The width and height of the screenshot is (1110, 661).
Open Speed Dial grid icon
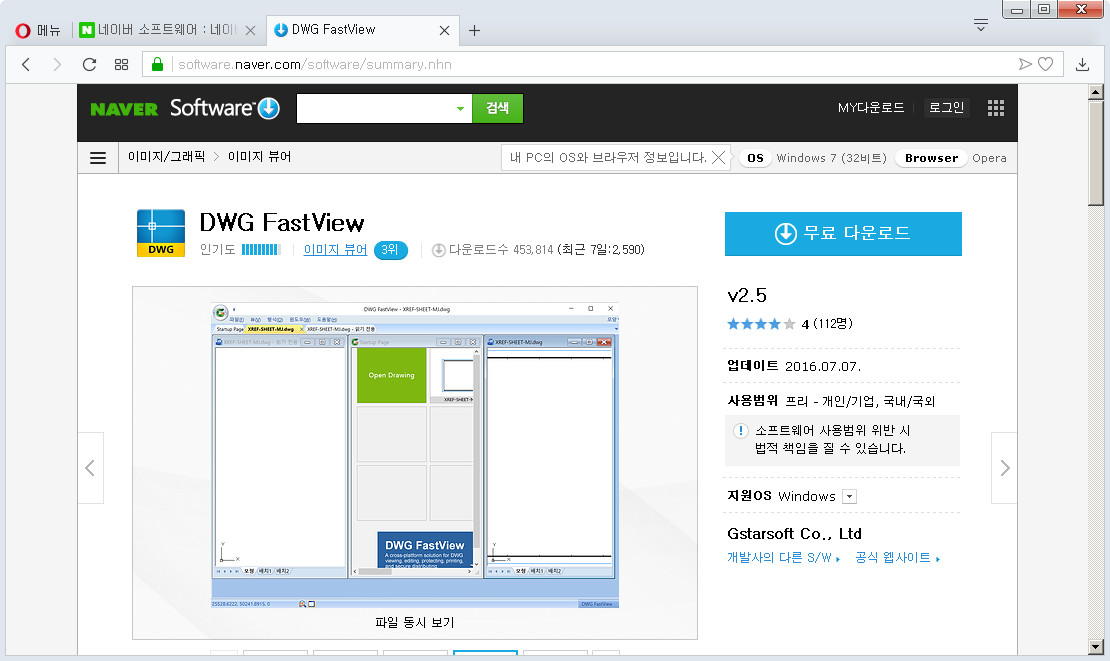[x=122, y=64]
